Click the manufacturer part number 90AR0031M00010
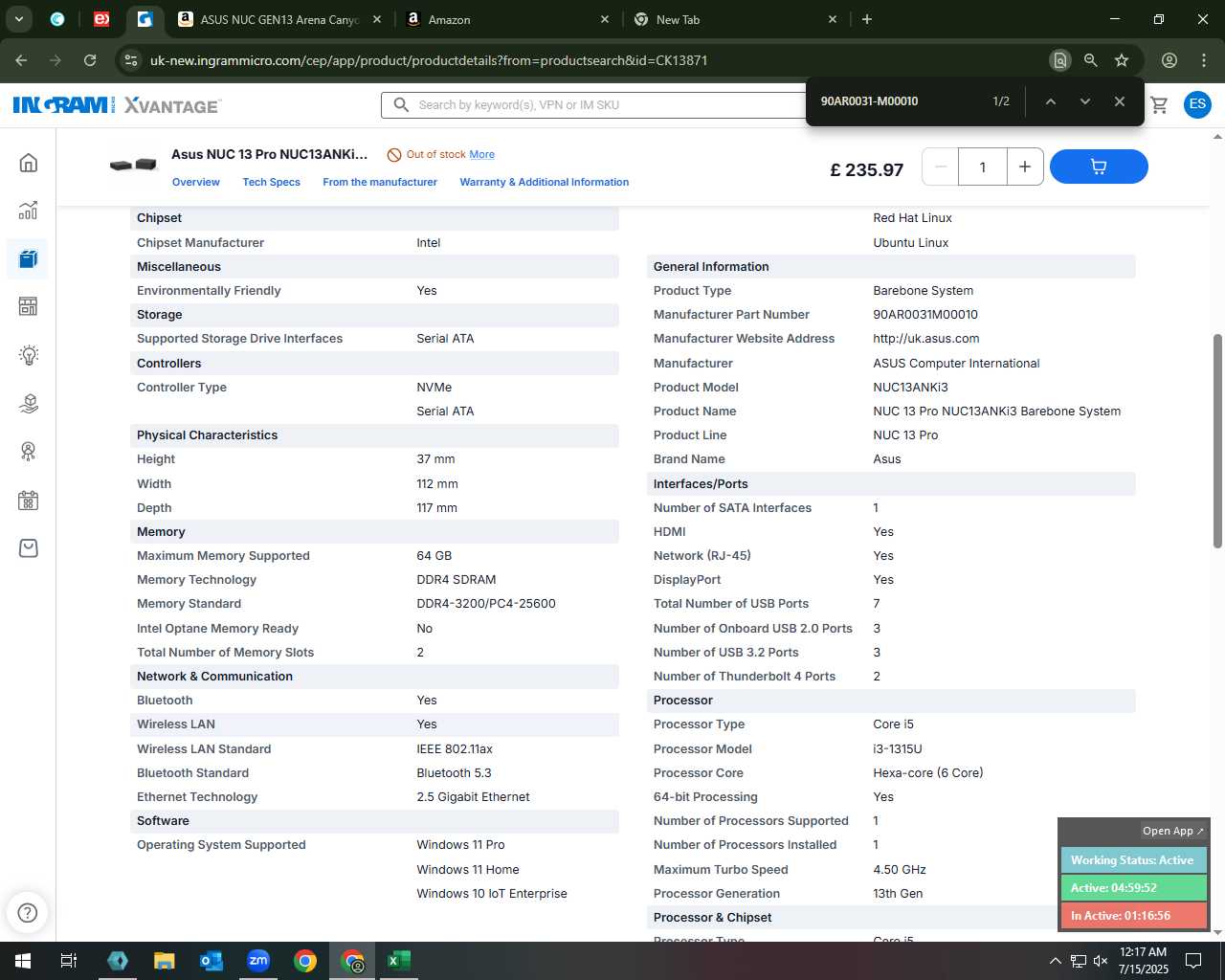Viewport: 1225px width, 980px height. pyautogui.click(x=925, y=315)
